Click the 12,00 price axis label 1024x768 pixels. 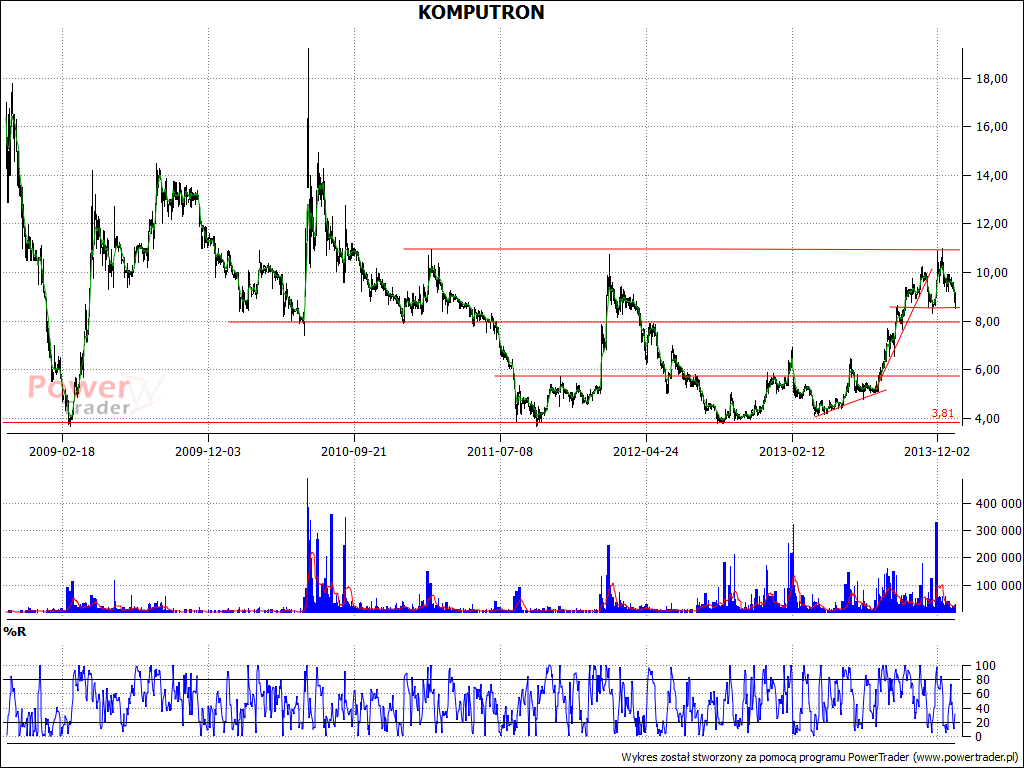993,224
